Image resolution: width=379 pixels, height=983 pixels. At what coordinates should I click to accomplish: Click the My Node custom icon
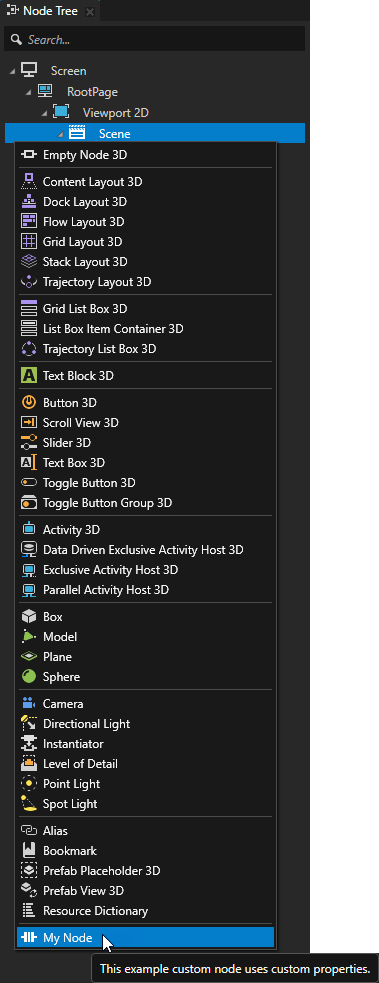click(x=29, y=939)
